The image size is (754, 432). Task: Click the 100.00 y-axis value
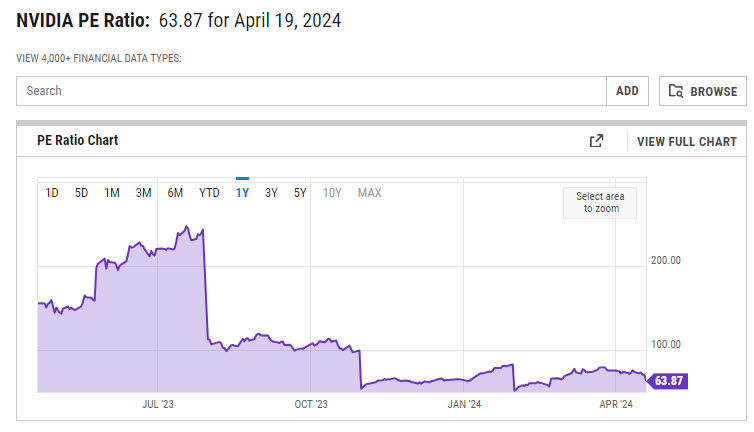click(666, 344)
